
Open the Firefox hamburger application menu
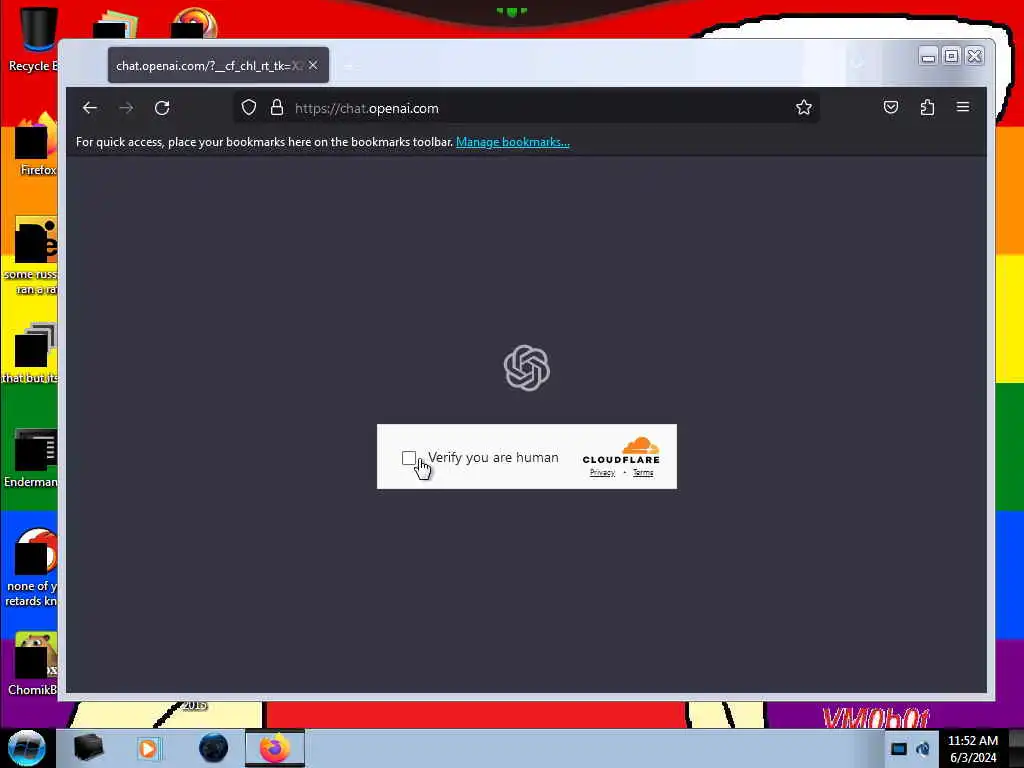(963, 107)
